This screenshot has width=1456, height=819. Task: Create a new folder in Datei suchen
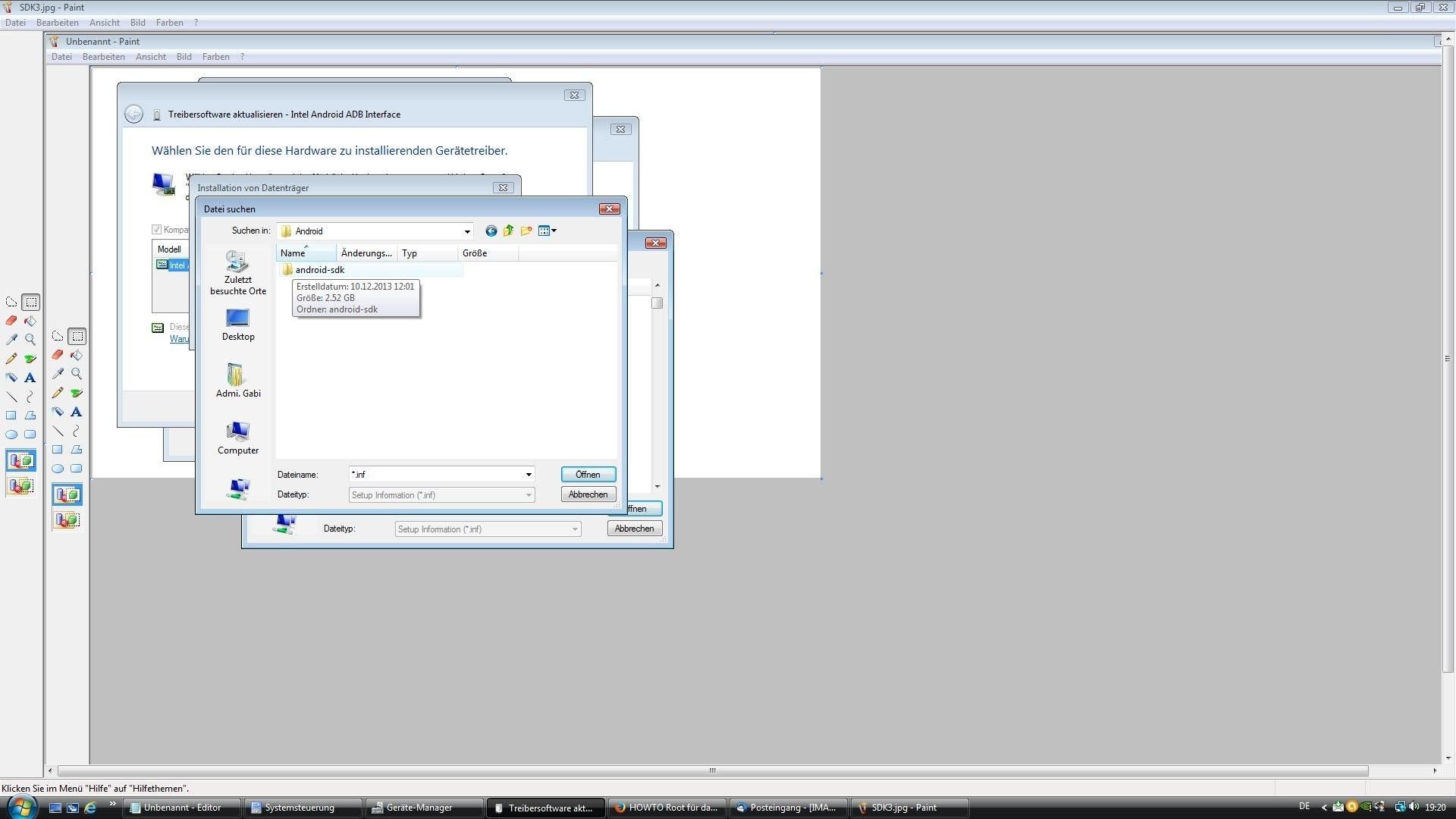click(x=526, y=231)
